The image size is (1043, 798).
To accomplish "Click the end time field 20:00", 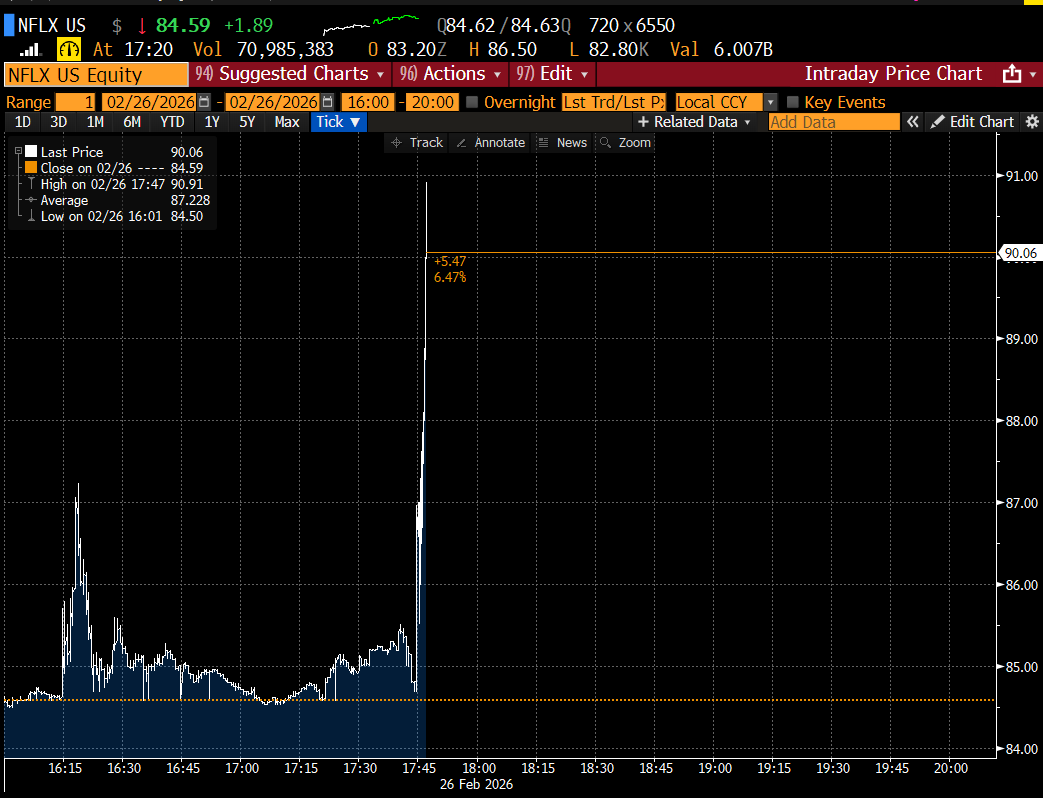I will [x=432, y=102].
